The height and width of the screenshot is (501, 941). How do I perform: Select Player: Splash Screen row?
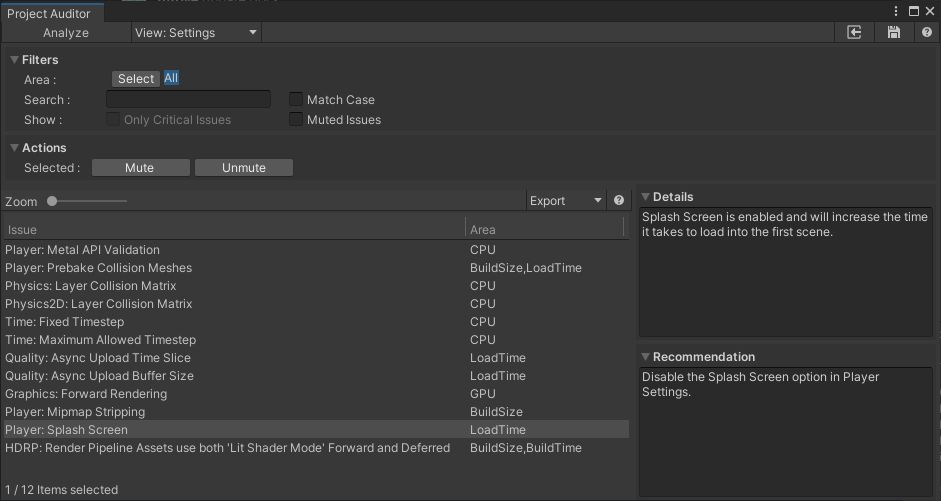pos(316,430)
